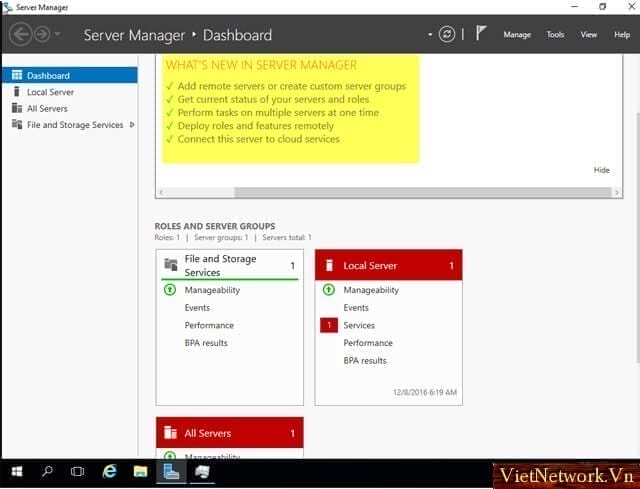
Task: Click Manageability status icon in Local Server tile
Action: [x=329, y=290]
